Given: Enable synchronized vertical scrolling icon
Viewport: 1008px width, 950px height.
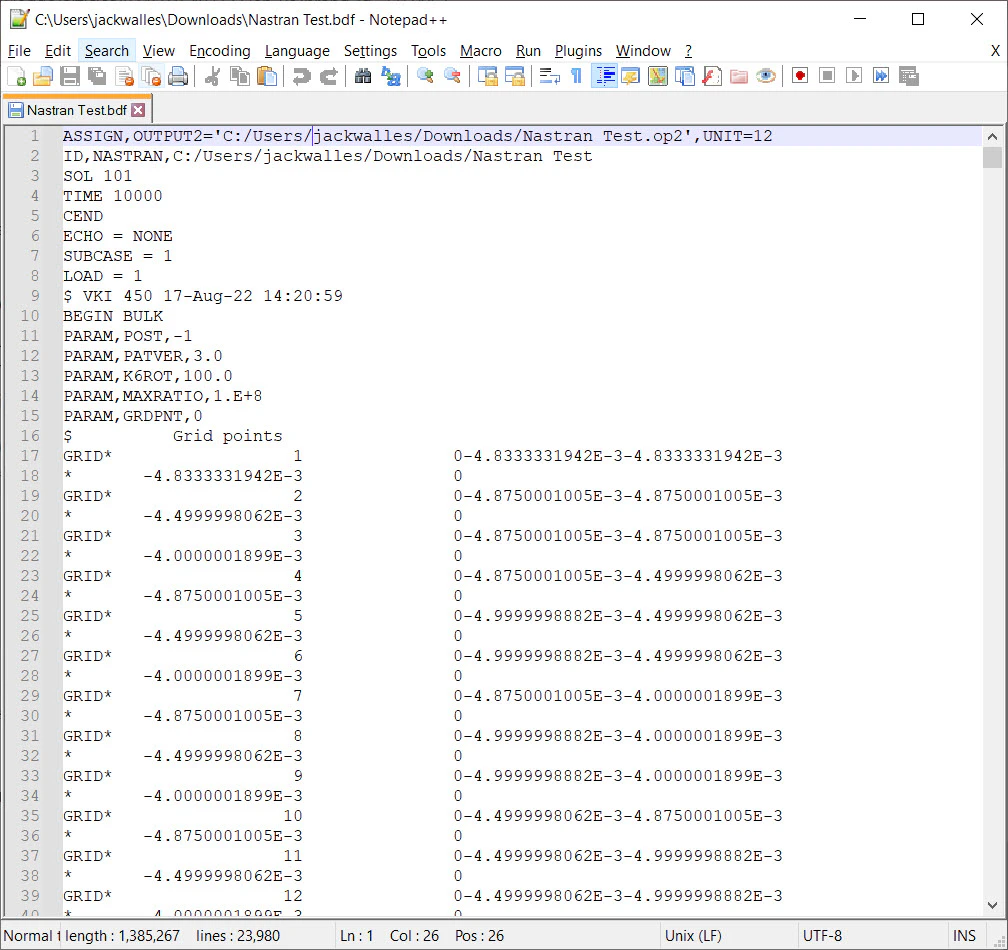Looking at the screenshot, I should (x=489, y=76).
